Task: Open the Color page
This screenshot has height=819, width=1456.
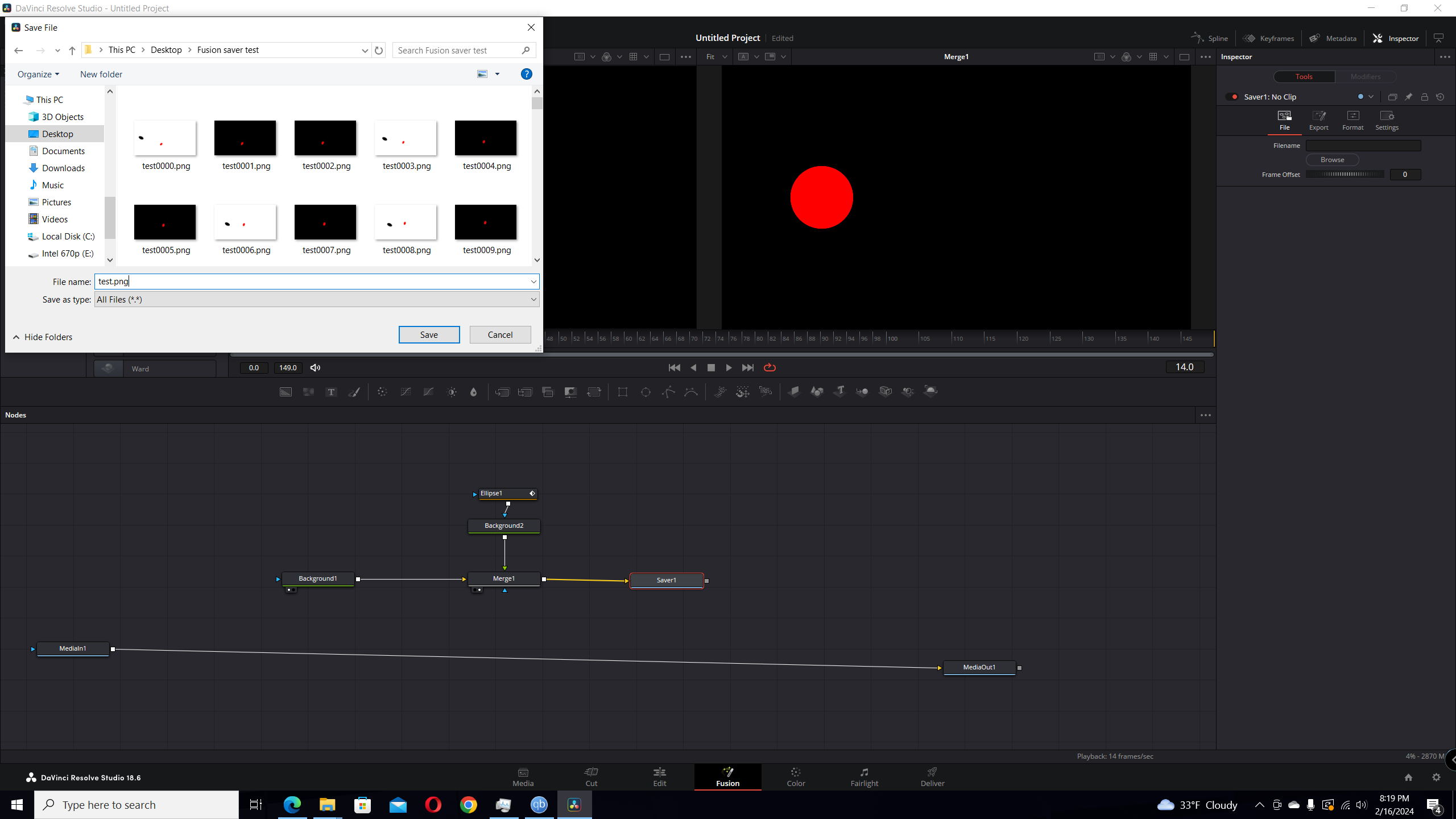Action: 796,777
